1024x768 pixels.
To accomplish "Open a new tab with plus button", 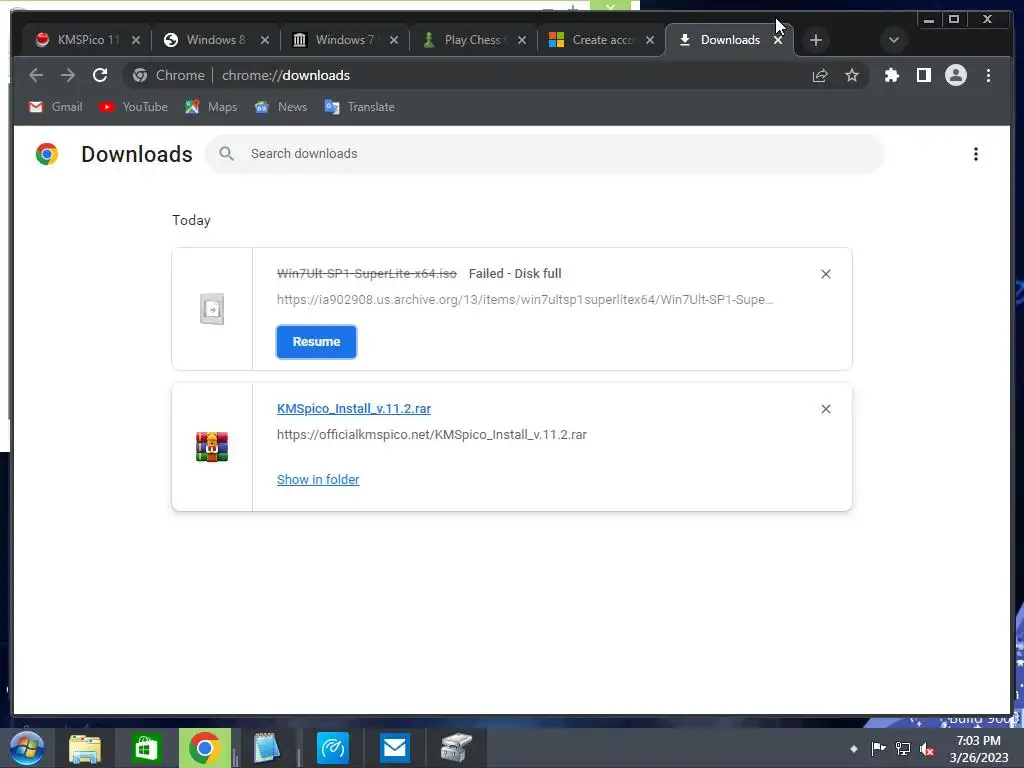I will [x=816, y=40].
